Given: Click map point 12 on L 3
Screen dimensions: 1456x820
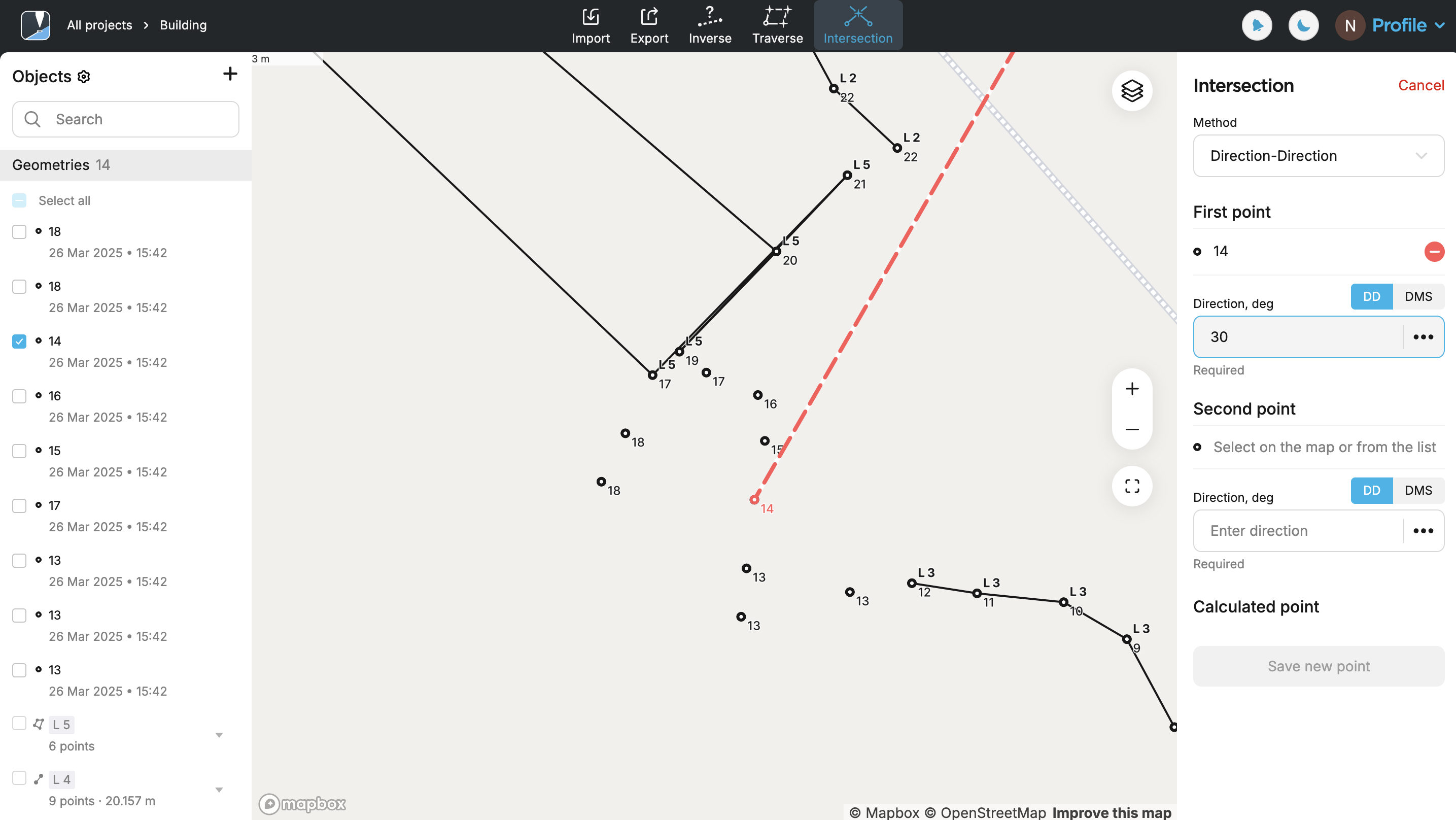Looking at the screenshot, I should point(911,583).
